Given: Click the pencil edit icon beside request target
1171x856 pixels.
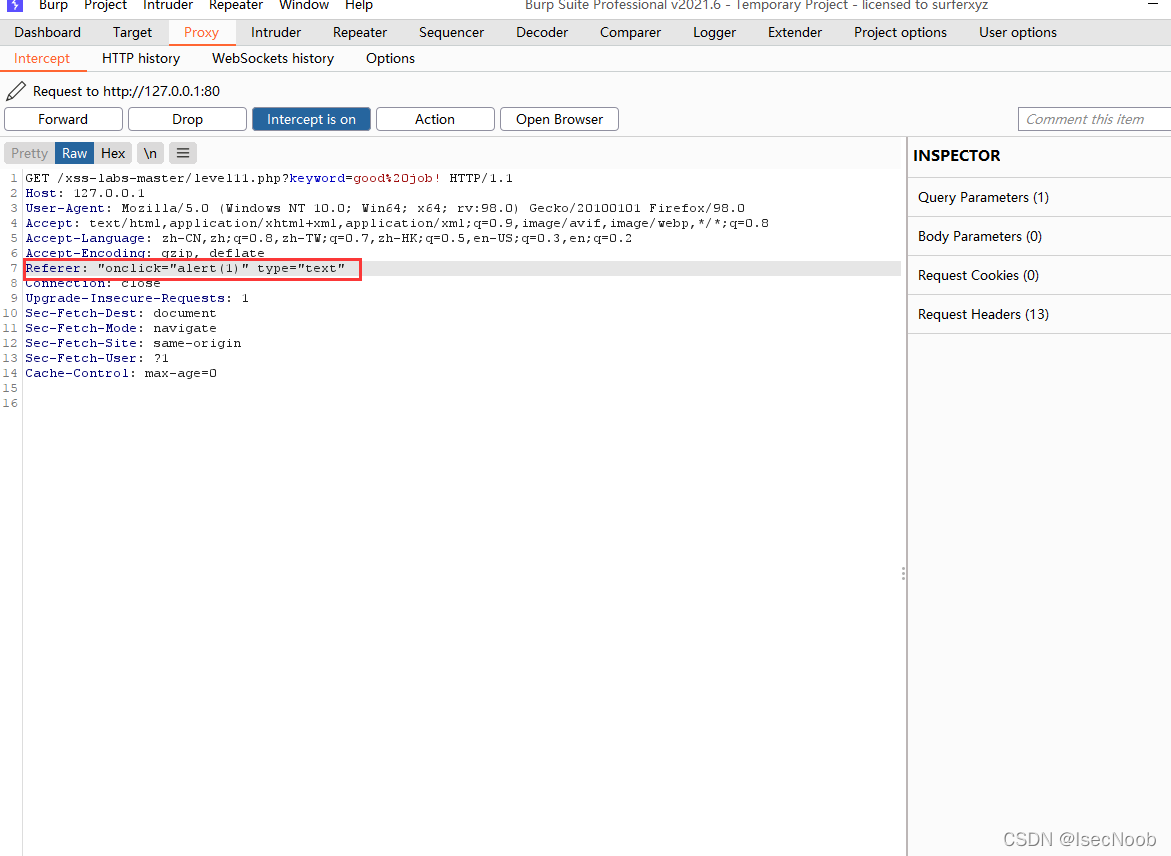Looking at the screenshot, I should [x=16, y=91].
